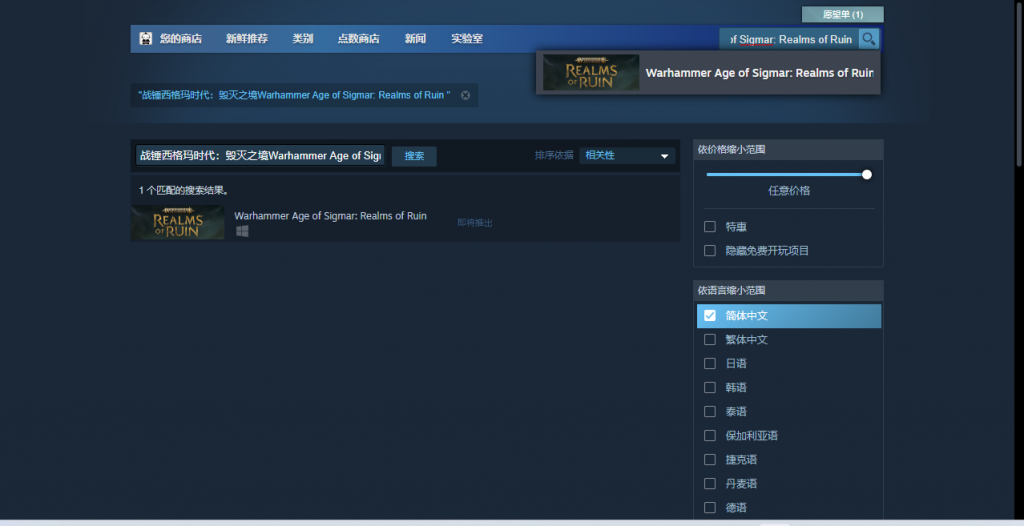Check the 日语 language filter
This screenshot has height=526, width=1024.
710,363
